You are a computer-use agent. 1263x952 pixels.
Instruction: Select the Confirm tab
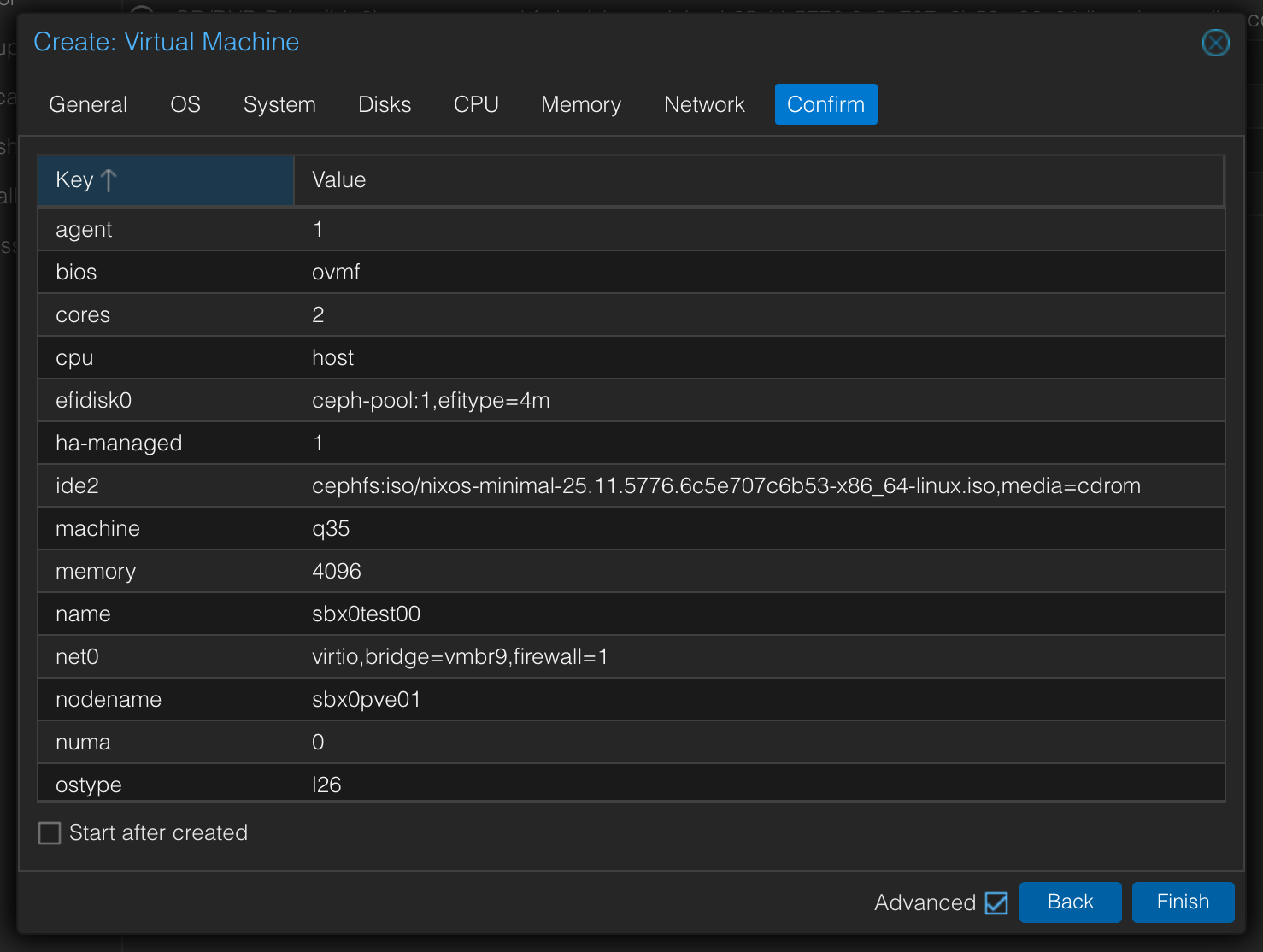pos(825,103)
